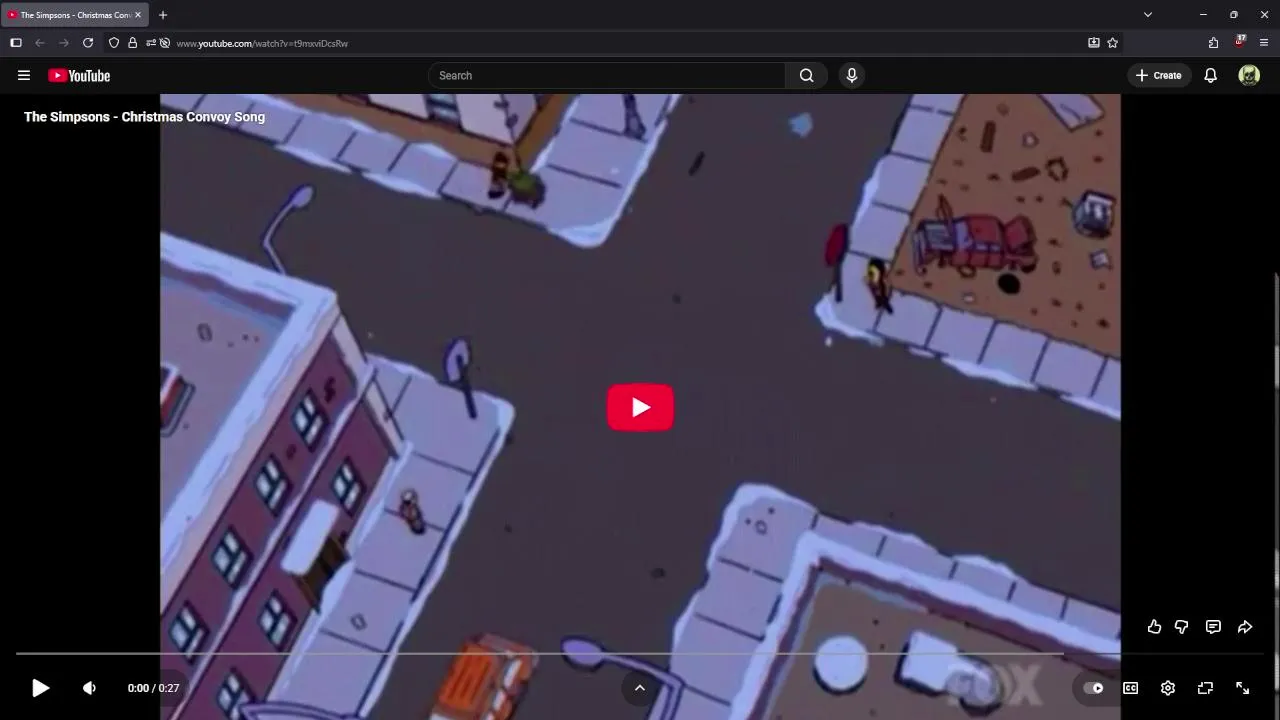The image size is (1280, 720).
Task: Minimize the browser window
Action: 1203,15
